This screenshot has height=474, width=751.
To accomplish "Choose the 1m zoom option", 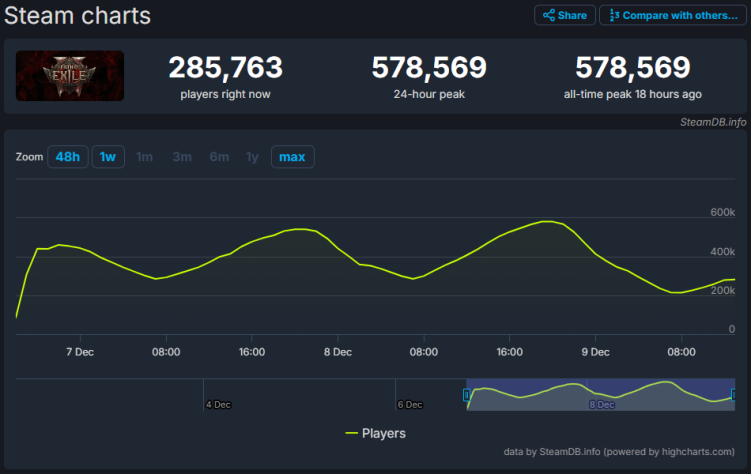I will pos(145,157).
